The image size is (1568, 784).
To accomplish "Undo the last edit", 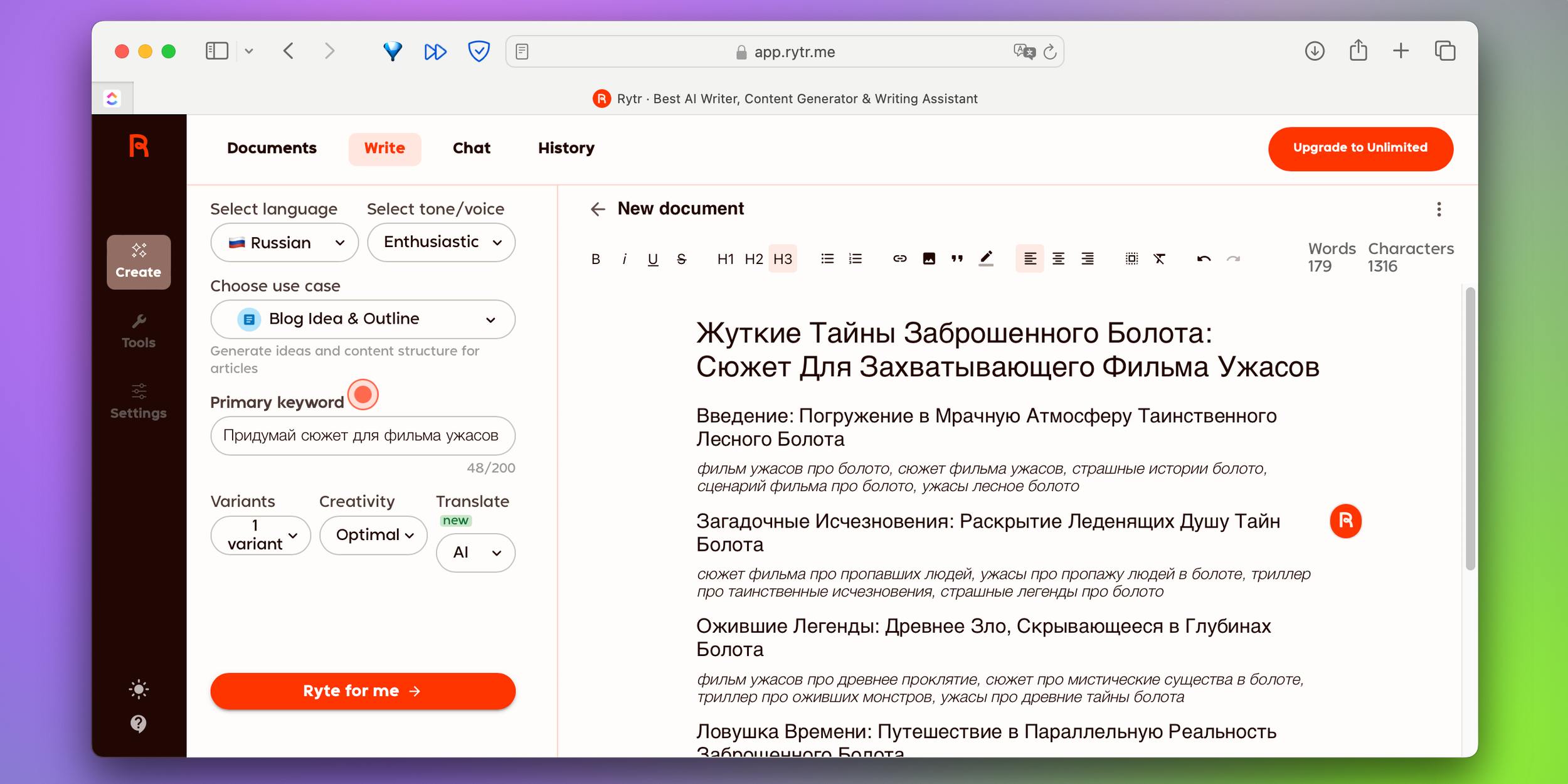I will coord(1204,259).
